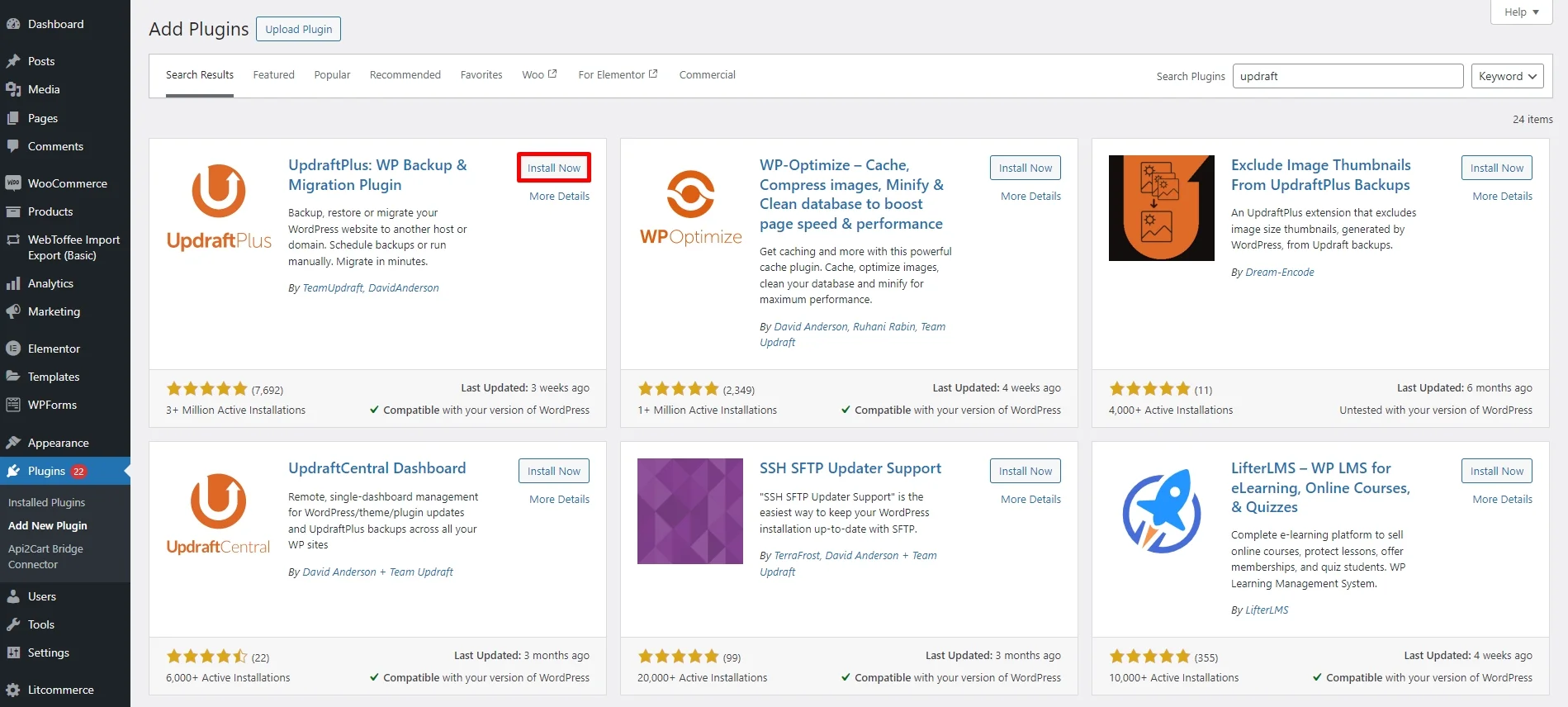This screenshot has height=707, width=1568.
Task: Click the Media icon in sidebar
Action: [x=13, y=89]
